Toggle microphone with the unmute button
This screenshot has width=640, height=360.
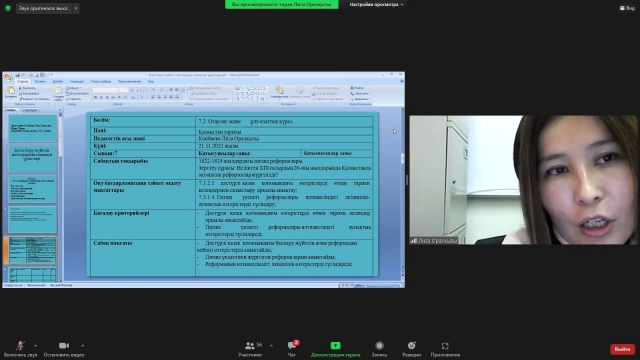click(20, 345)
